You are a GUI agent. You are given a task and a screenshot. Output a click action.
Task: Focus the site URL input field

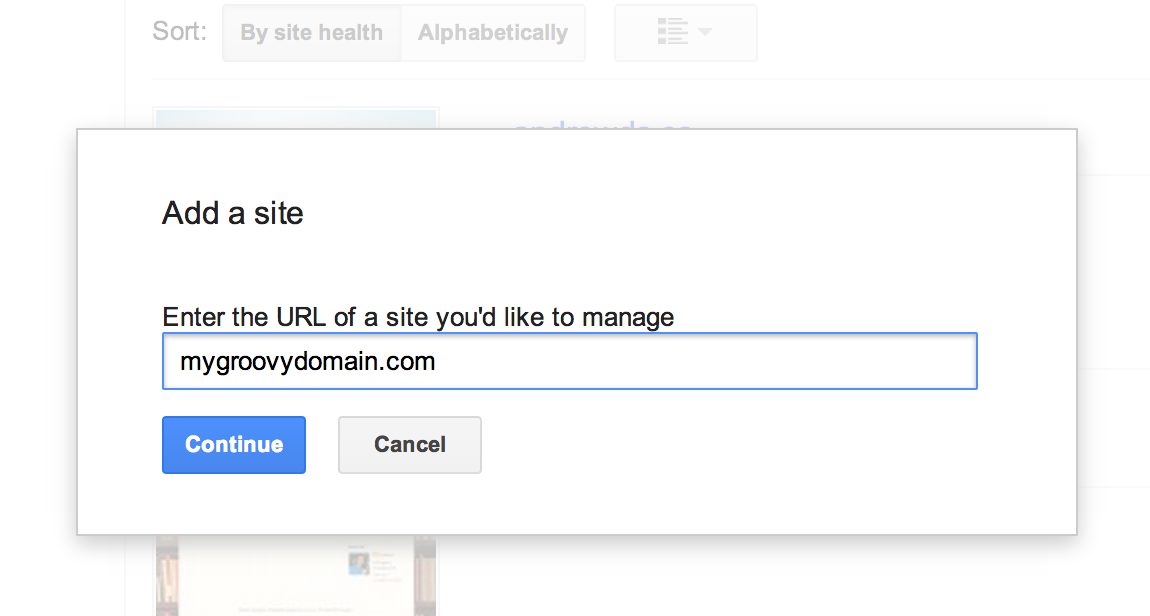(x=570, y=362)
